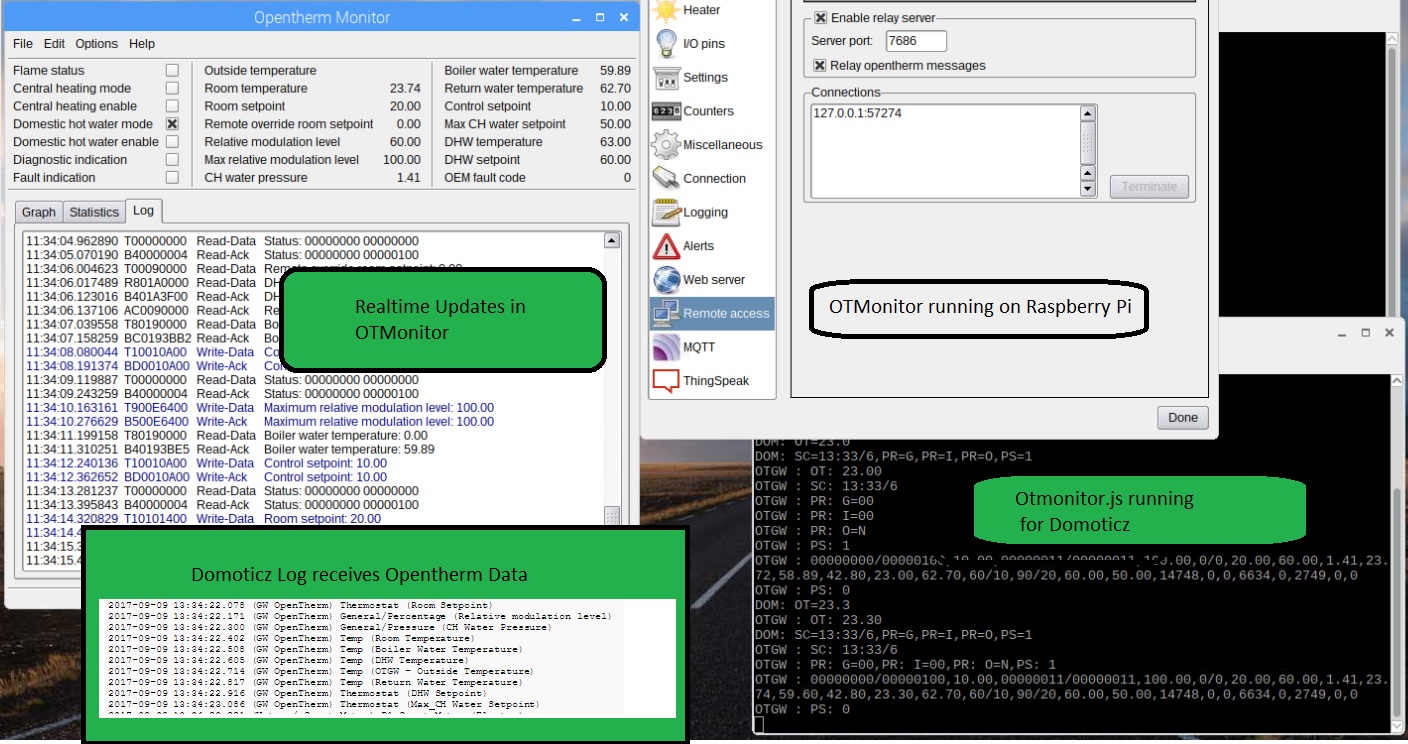Screen dimensions: 1408x744
Task: Switch to the Graph tab
Action: (x=39, y=212)
